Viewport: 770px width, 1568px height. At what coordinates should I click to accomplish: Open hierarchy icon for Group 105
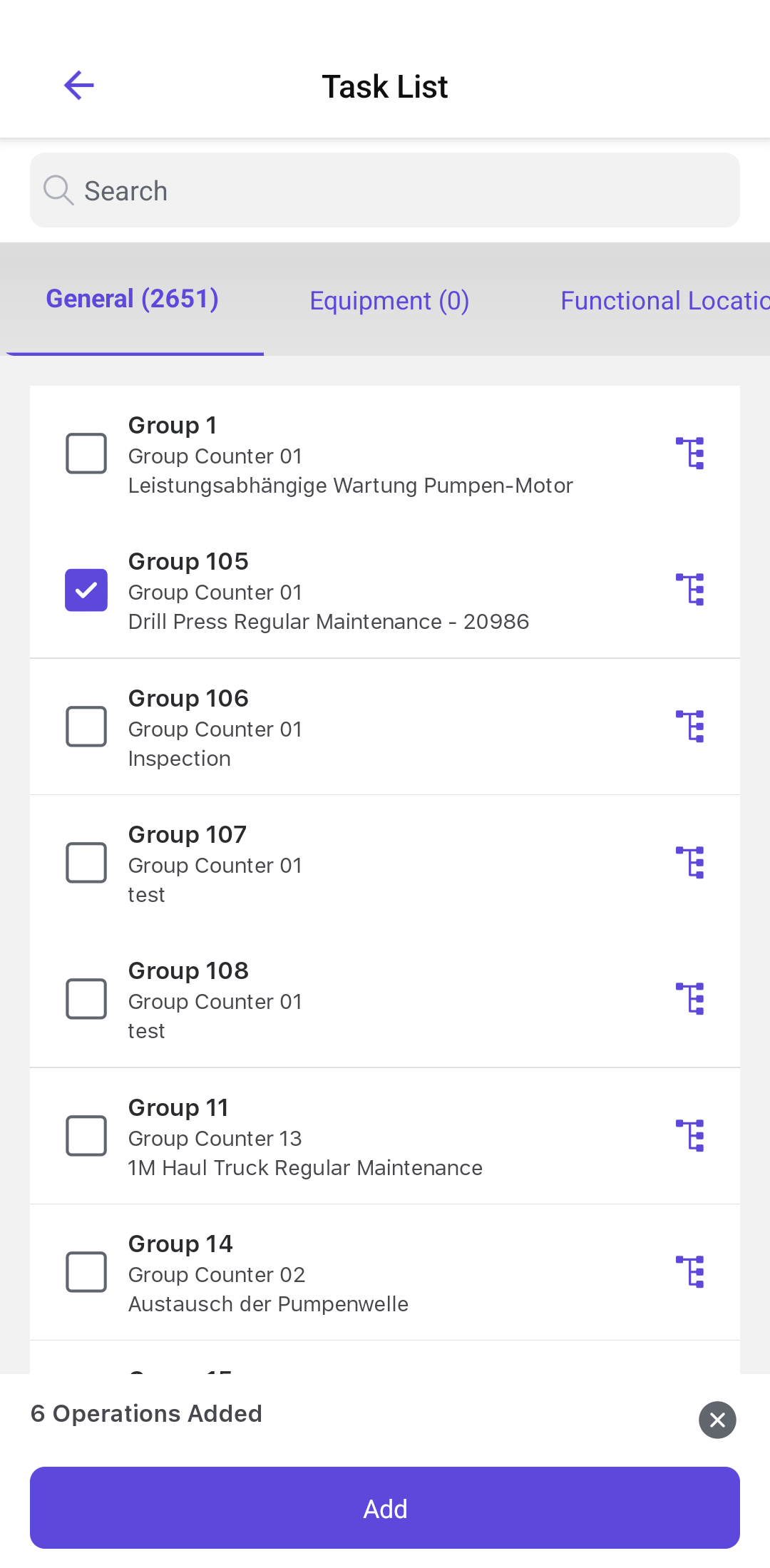click(690, 590)
